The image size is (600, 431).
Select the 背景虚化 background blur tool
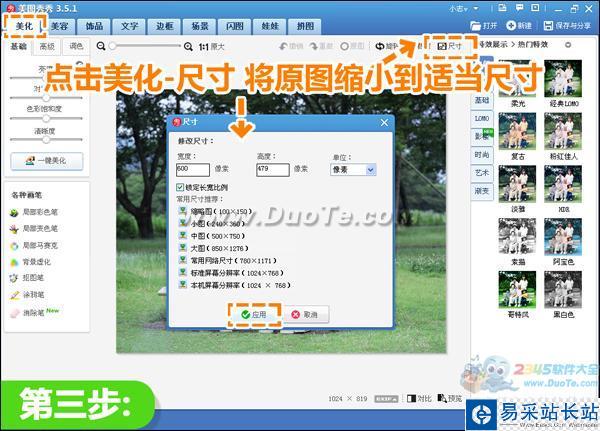coord(31,262)
